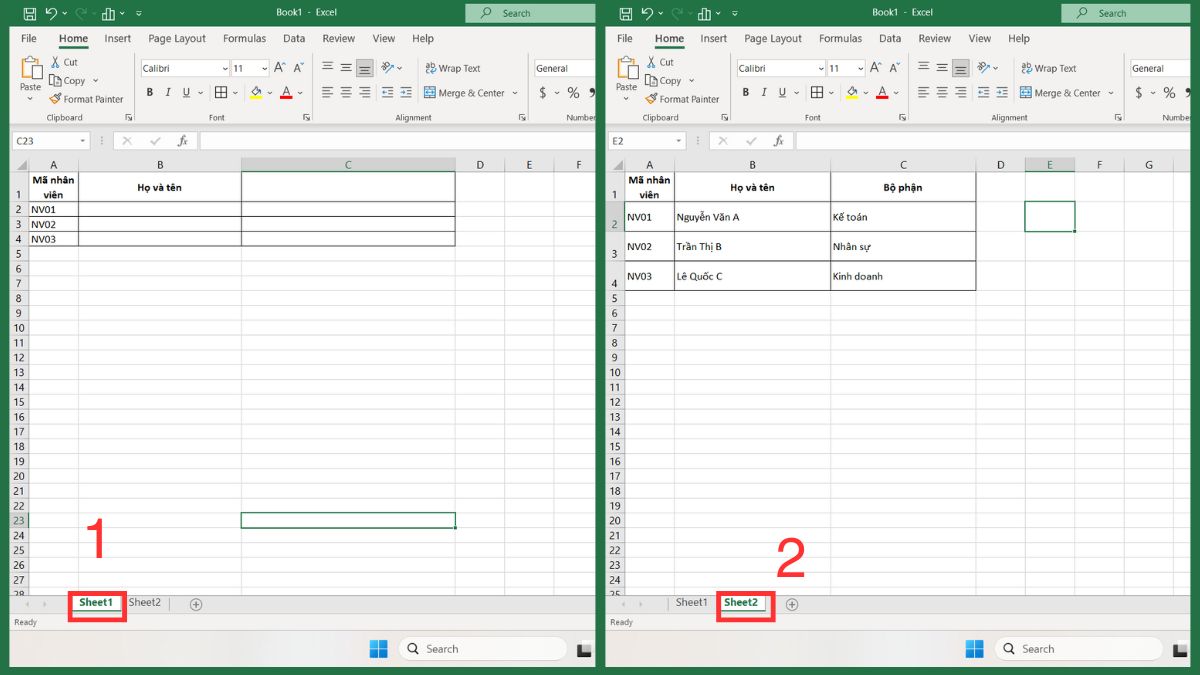
Task: Open Alignment dialog launcher in left Excel window
Action: tap(522, 118)
